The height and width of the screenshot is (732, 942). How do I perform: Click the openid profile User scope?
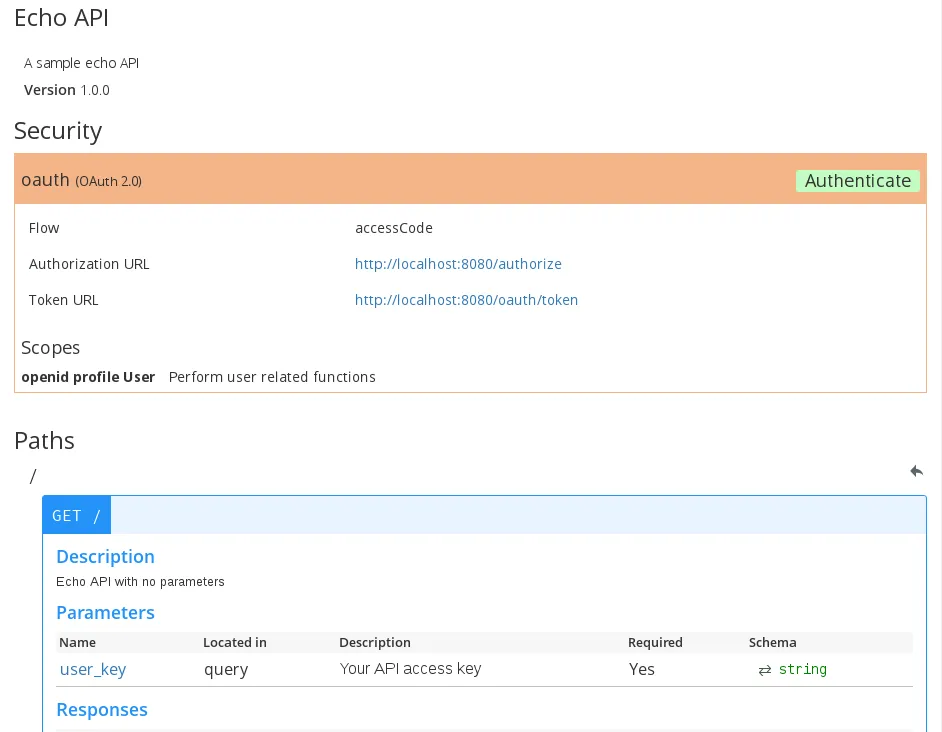tap(88, 377)
